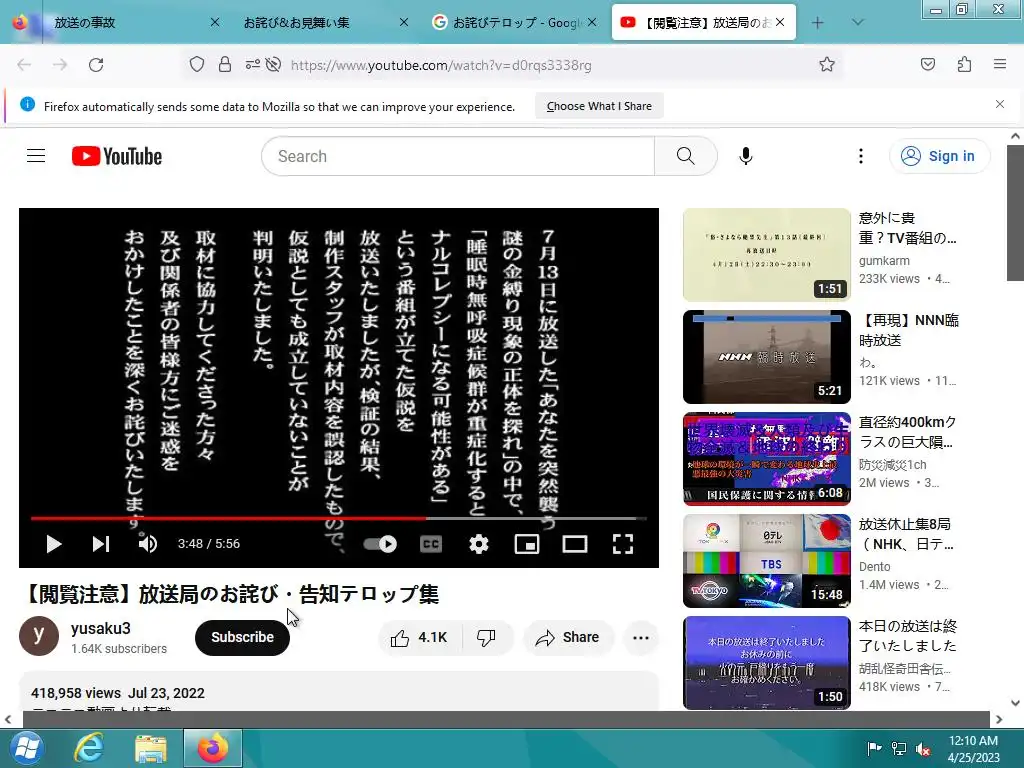This screenshot has height=768, width=1024.
Task: Seek on the red video progress bar
Action: click(x=338, y=519)
